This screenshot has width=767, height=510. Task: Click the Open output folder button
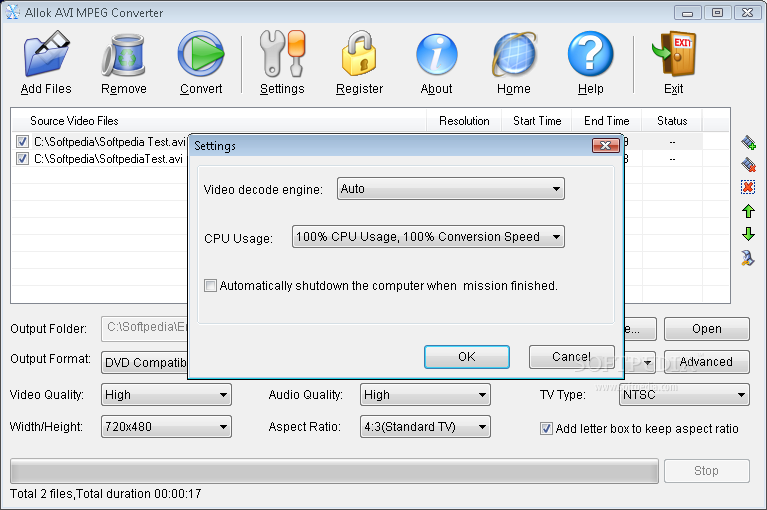(x=706, y=329)
